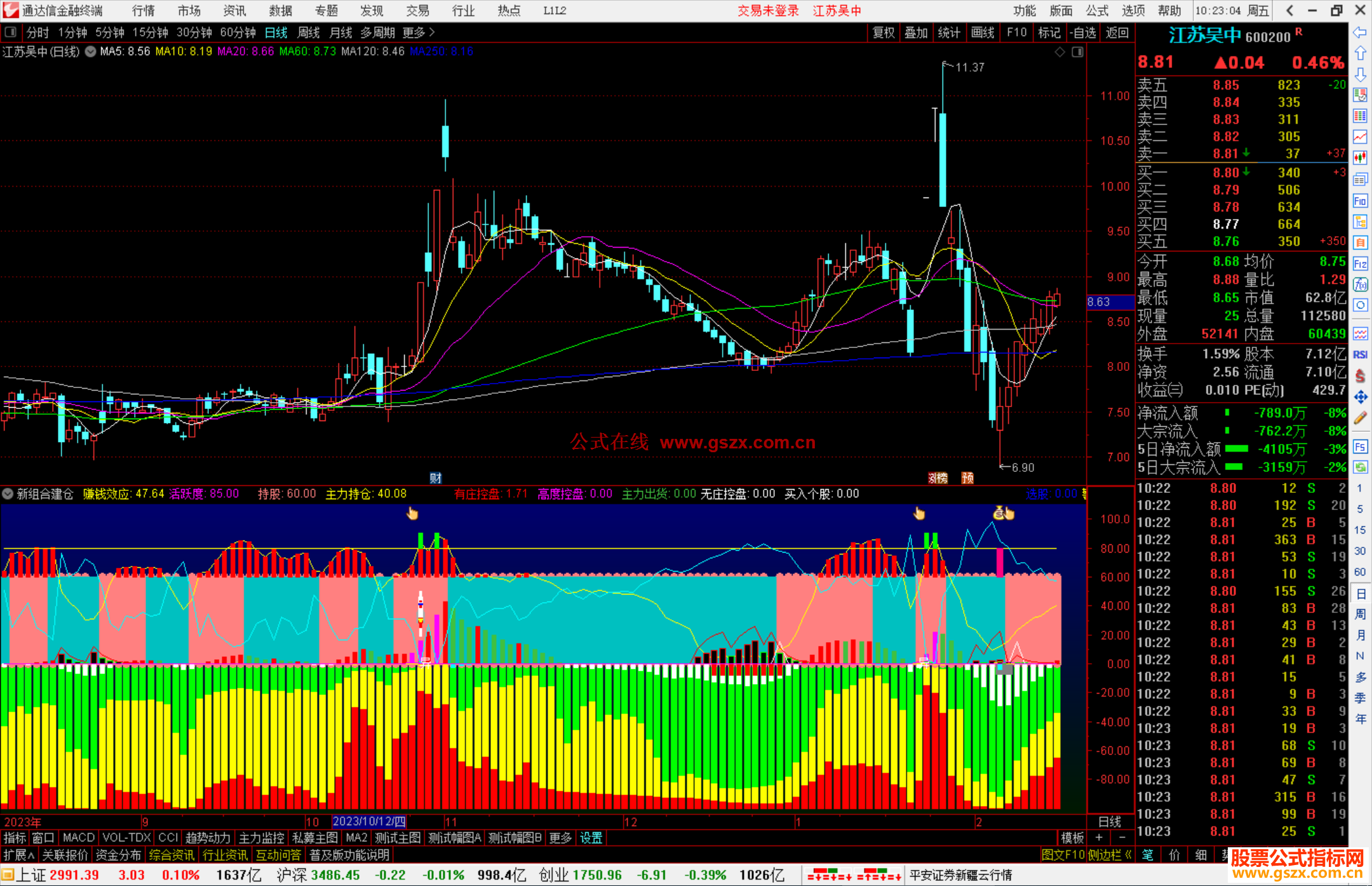The width and height of the screenshot is (1372, 886).
Task: Toggle the panel icon left of 分时
Action: click(x=11, y=32)
